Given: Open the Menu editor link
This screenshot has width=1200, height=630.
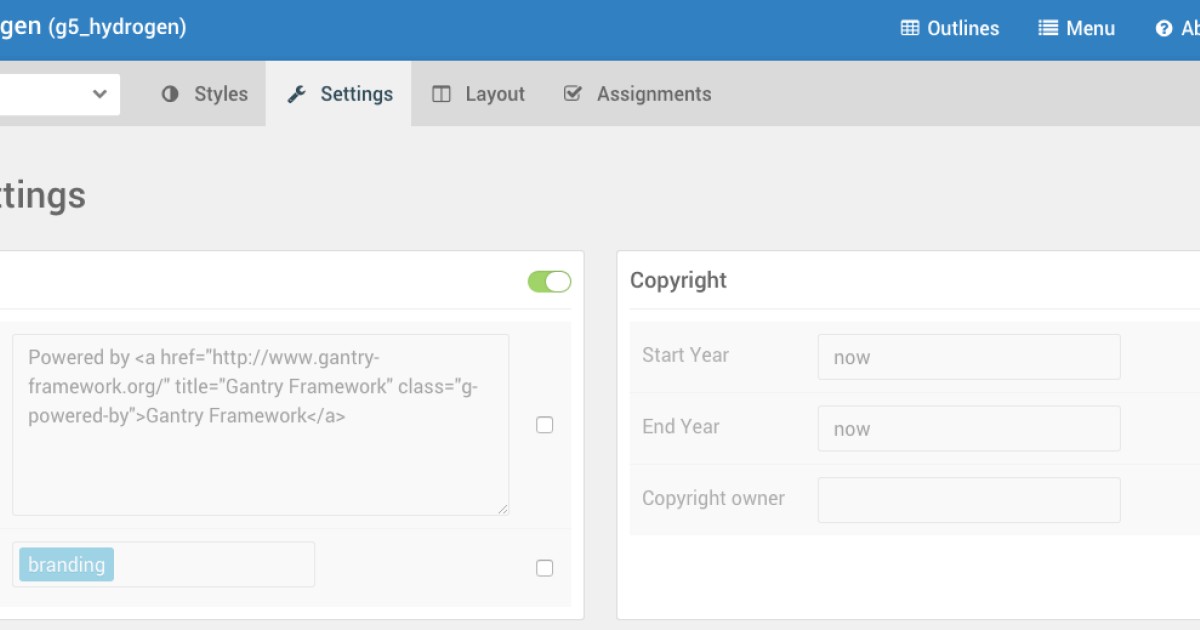Looking at the screenshot, I should click(x=1089, y=28).
